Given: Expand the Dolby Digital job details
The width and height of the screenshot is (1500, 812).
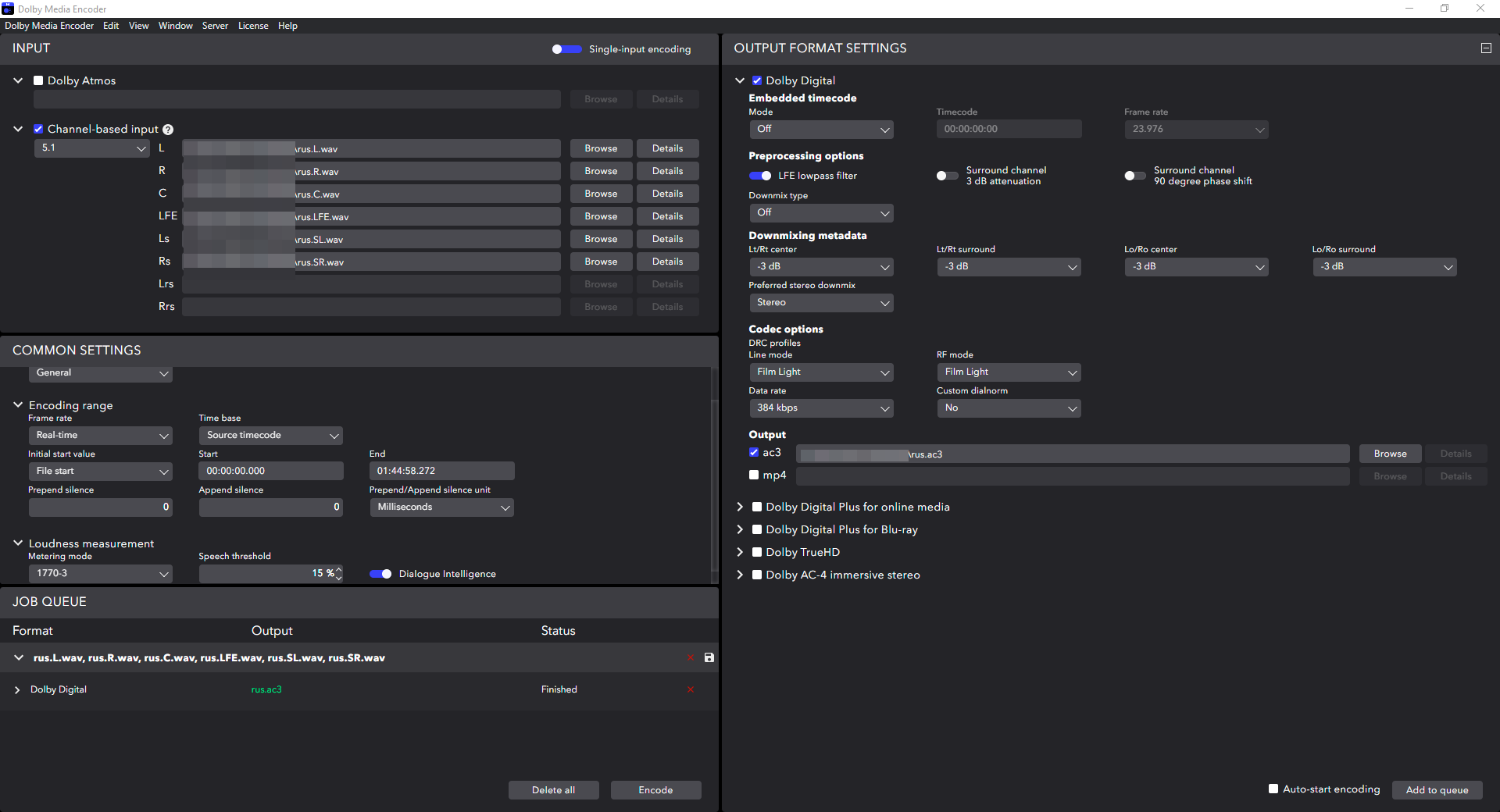Looking at the screenshot, I should pyautogui.click(x=17, y=690).
